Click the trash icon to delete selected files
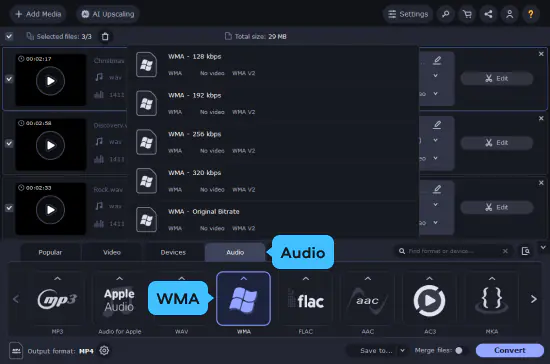This screenshot has height=364, width=550. click(105, 36)
